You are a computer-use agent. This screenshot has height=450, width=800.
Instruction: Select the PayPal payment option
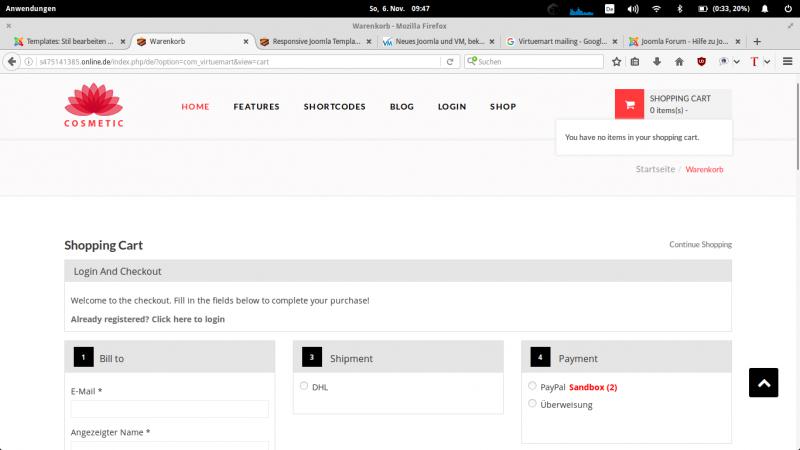(532, 386)
